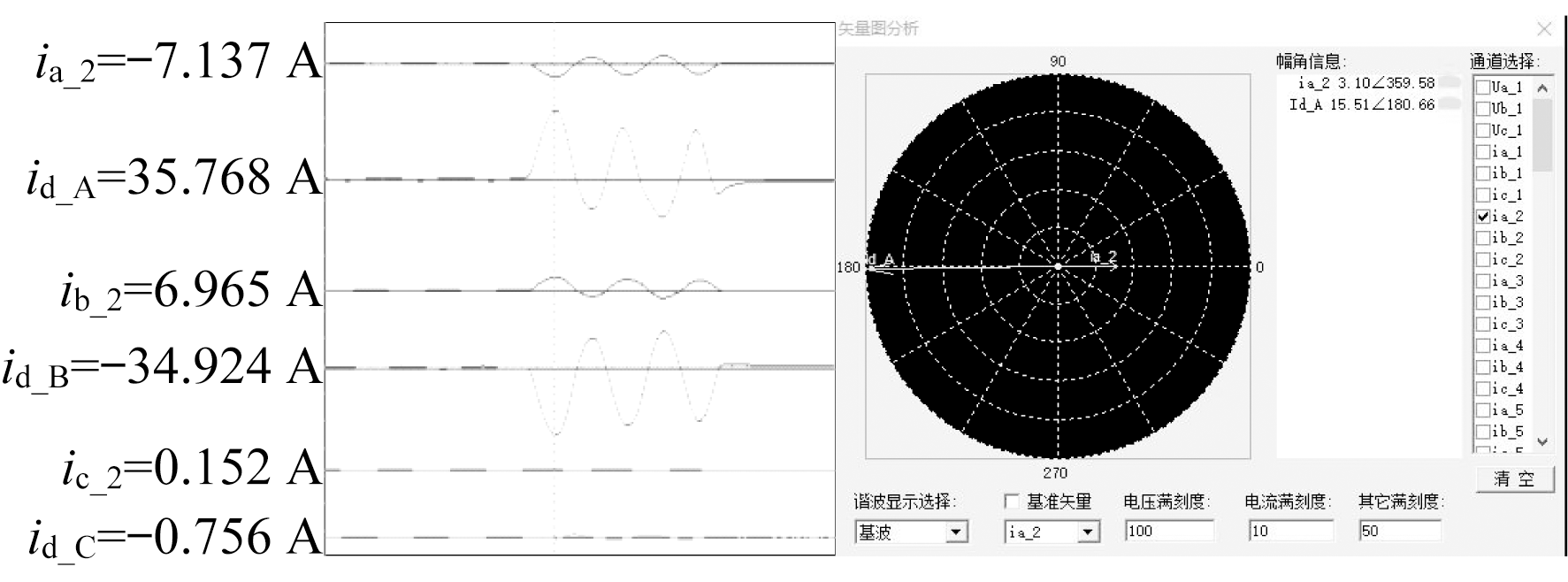Check the ib_2 channel checkbox
The image size is (1568, 582).
[x=1483, y=238]
